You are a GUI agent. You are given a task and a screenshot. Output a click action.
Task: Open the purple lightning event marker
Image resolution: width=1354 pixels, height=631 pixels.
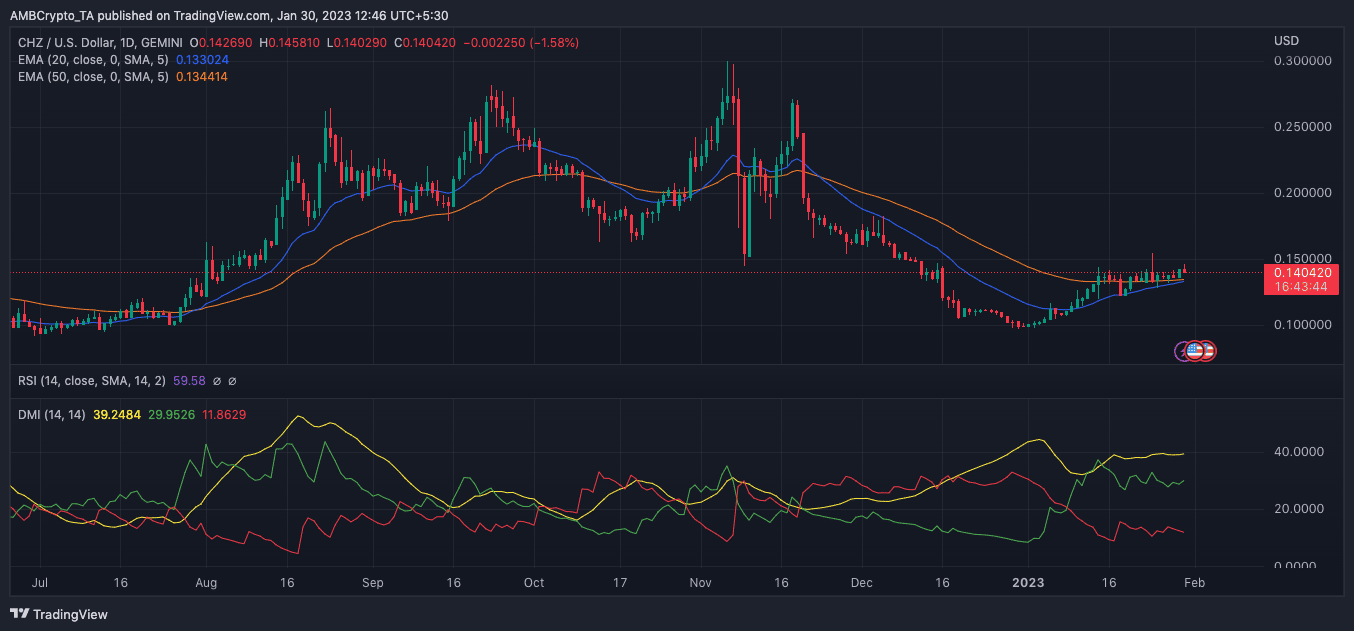coord(1182,351)
